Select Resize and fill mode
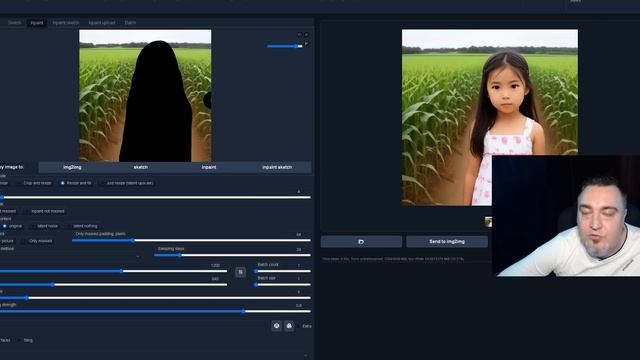Image resolution: width=640 pixels, height=360 pixels. tap(76, 183)
